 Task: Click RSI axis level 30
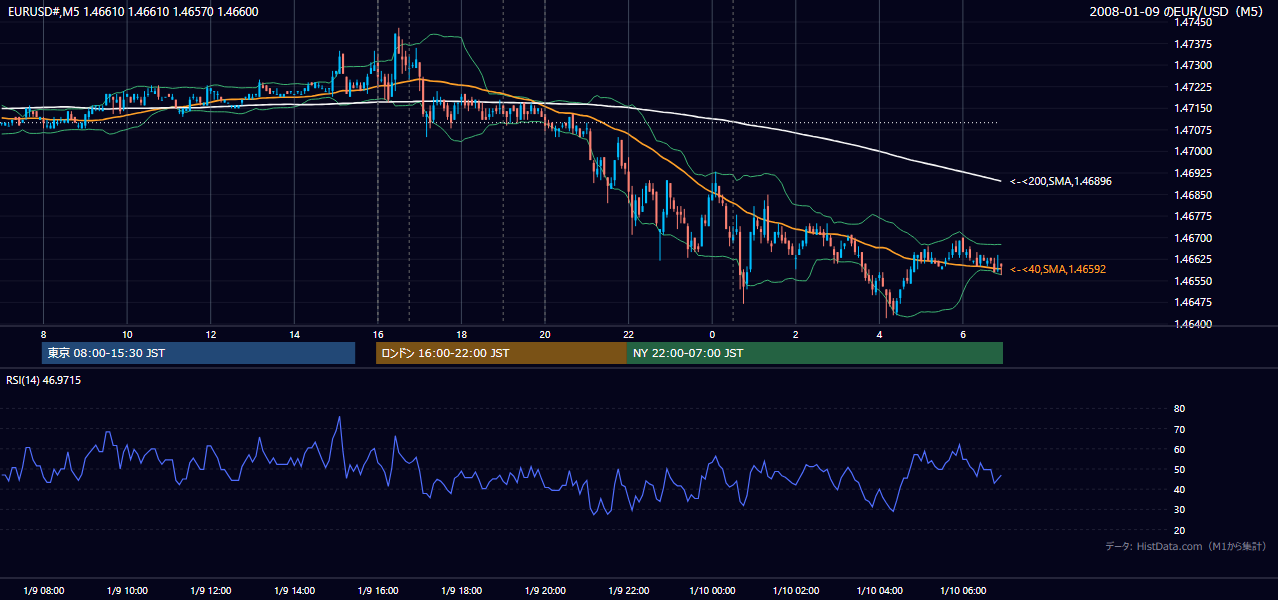pos(1180,510)
